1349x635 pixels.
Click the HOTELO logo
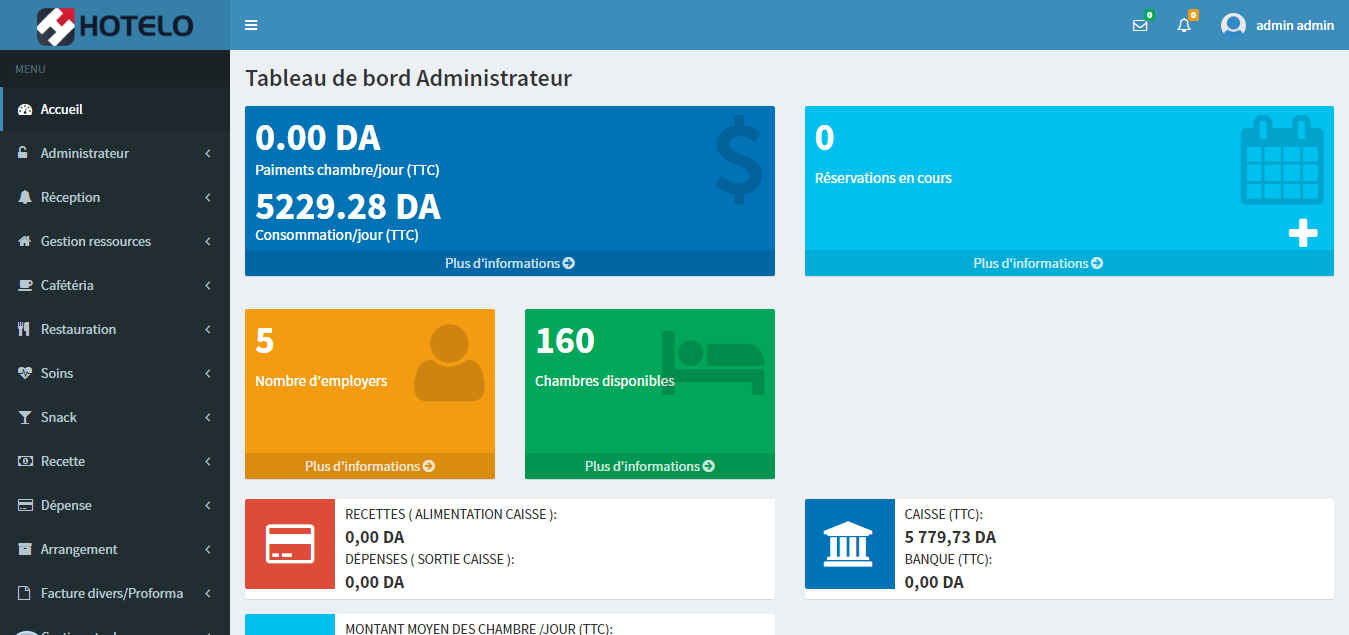115,26
